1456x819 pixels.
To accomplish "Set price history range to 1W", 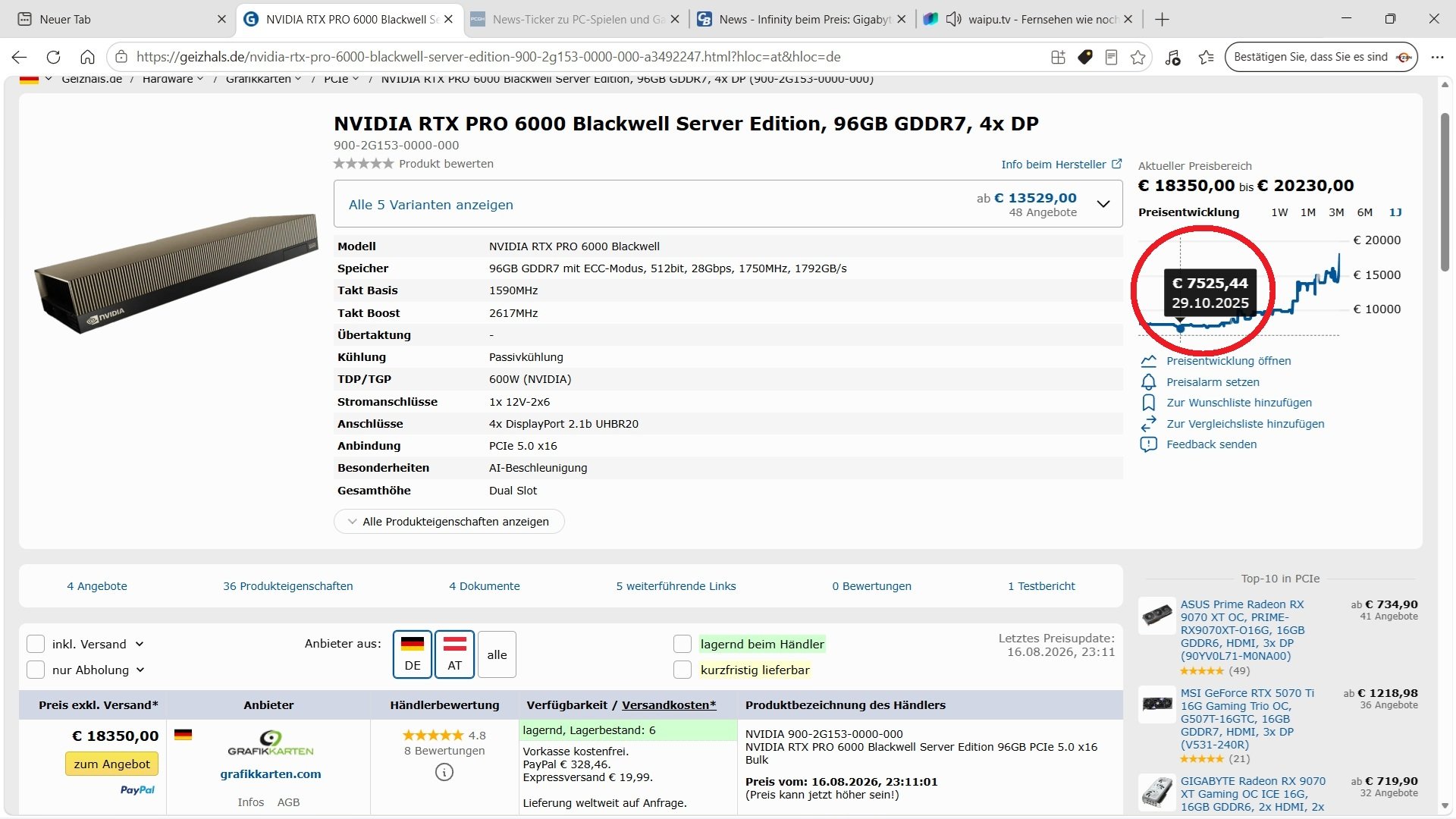I will (1279, 212).
